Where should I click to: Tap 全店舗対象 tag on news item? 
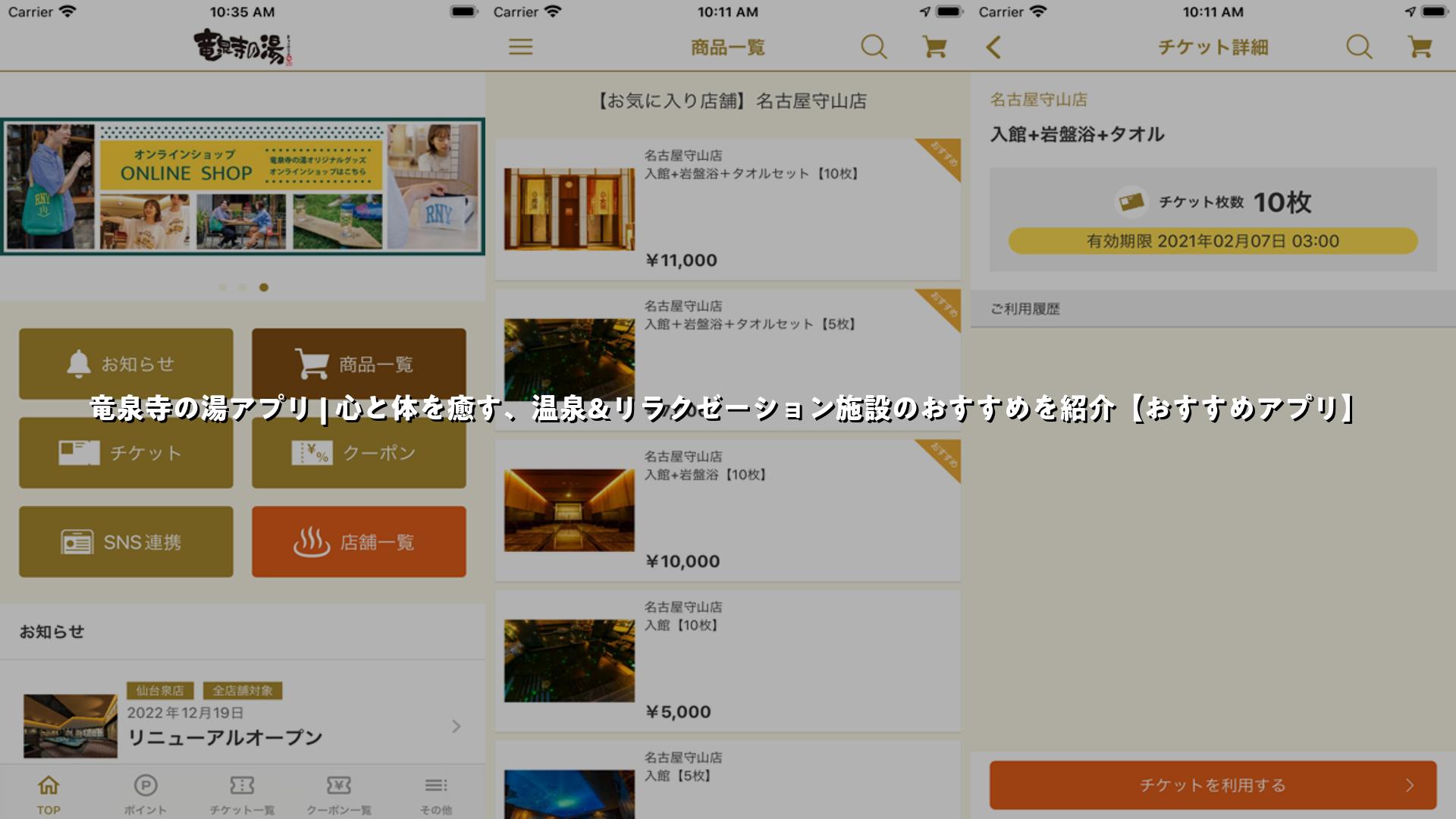coord(243,691)
